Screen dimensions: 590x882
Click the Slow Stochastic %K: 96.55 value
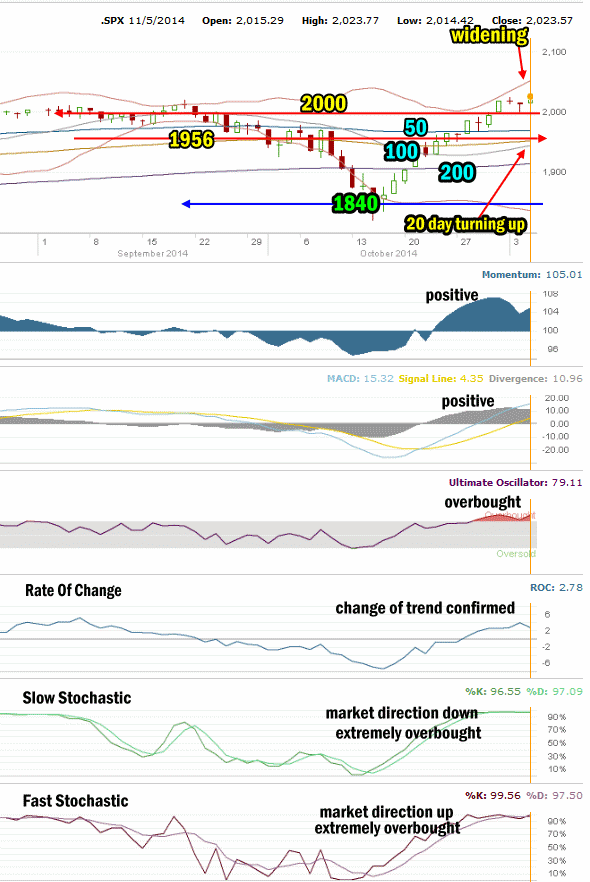pos(493,692)
